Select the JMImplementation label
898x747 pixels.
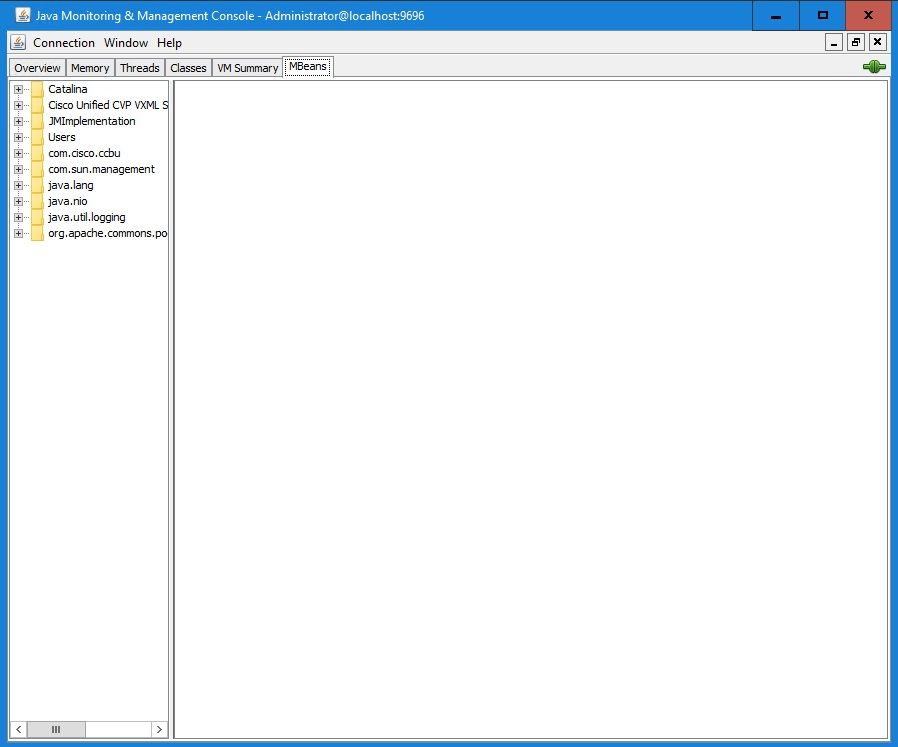(x=92, y=121)
